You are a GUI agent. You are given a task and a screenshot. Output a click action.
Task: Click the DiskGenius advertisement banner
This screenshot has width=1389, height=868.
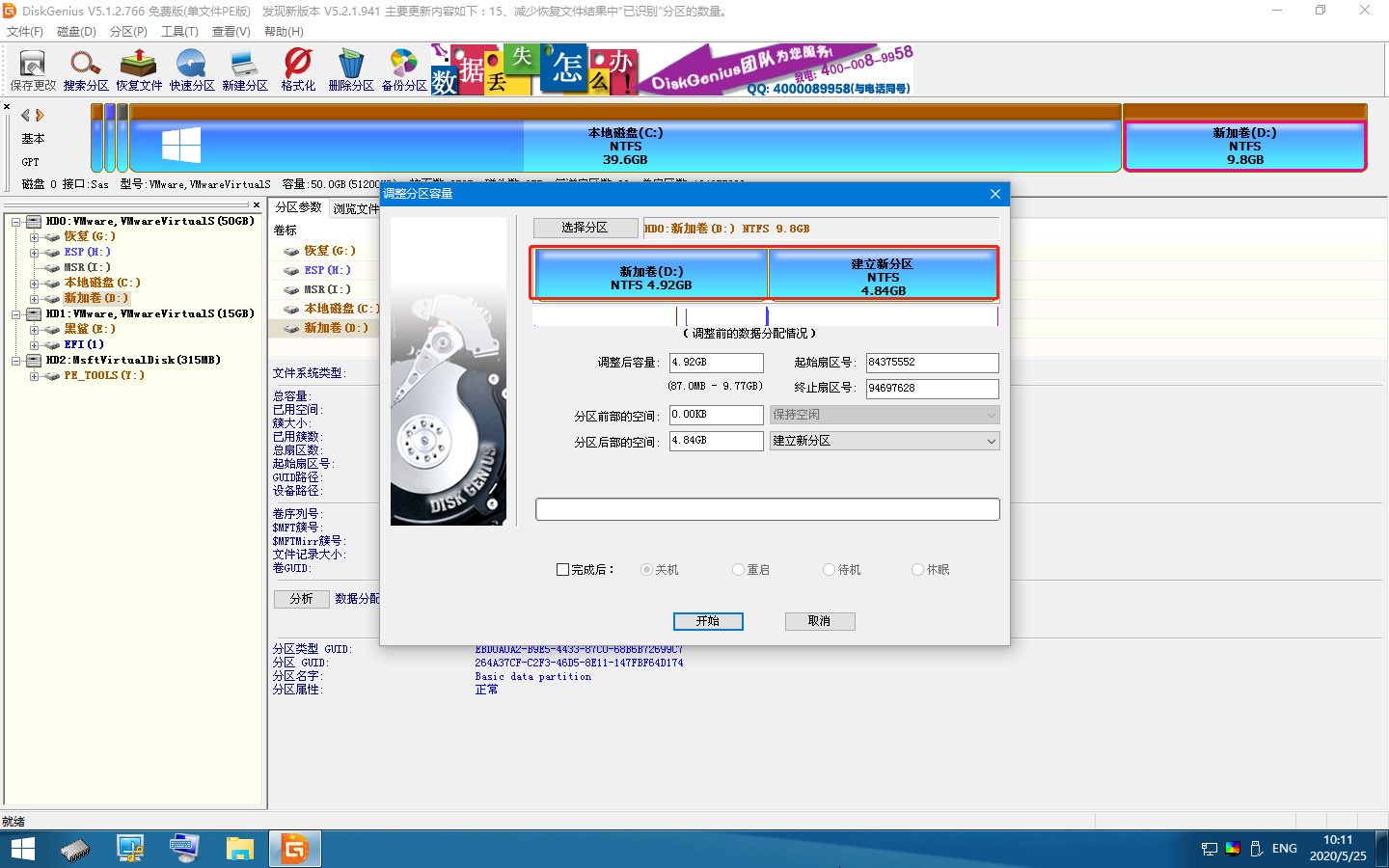point(672,69)
